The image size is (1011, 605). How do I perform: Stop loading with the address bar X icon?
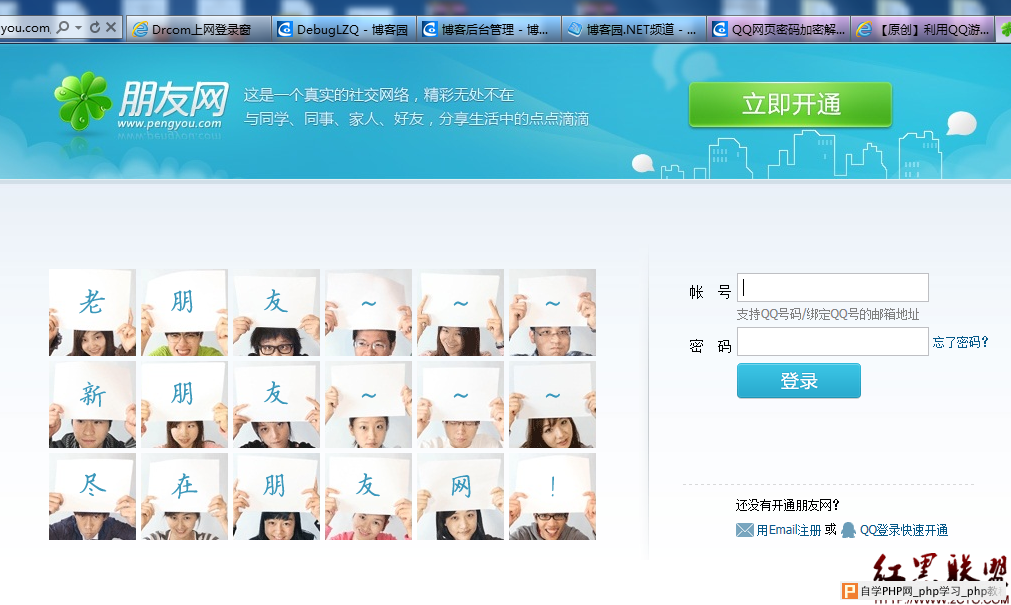[111, 28]
